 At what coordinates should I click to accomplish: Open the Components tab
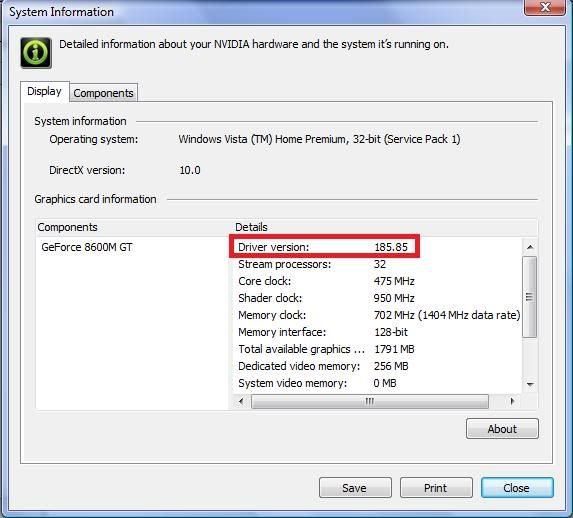[103, 93]
